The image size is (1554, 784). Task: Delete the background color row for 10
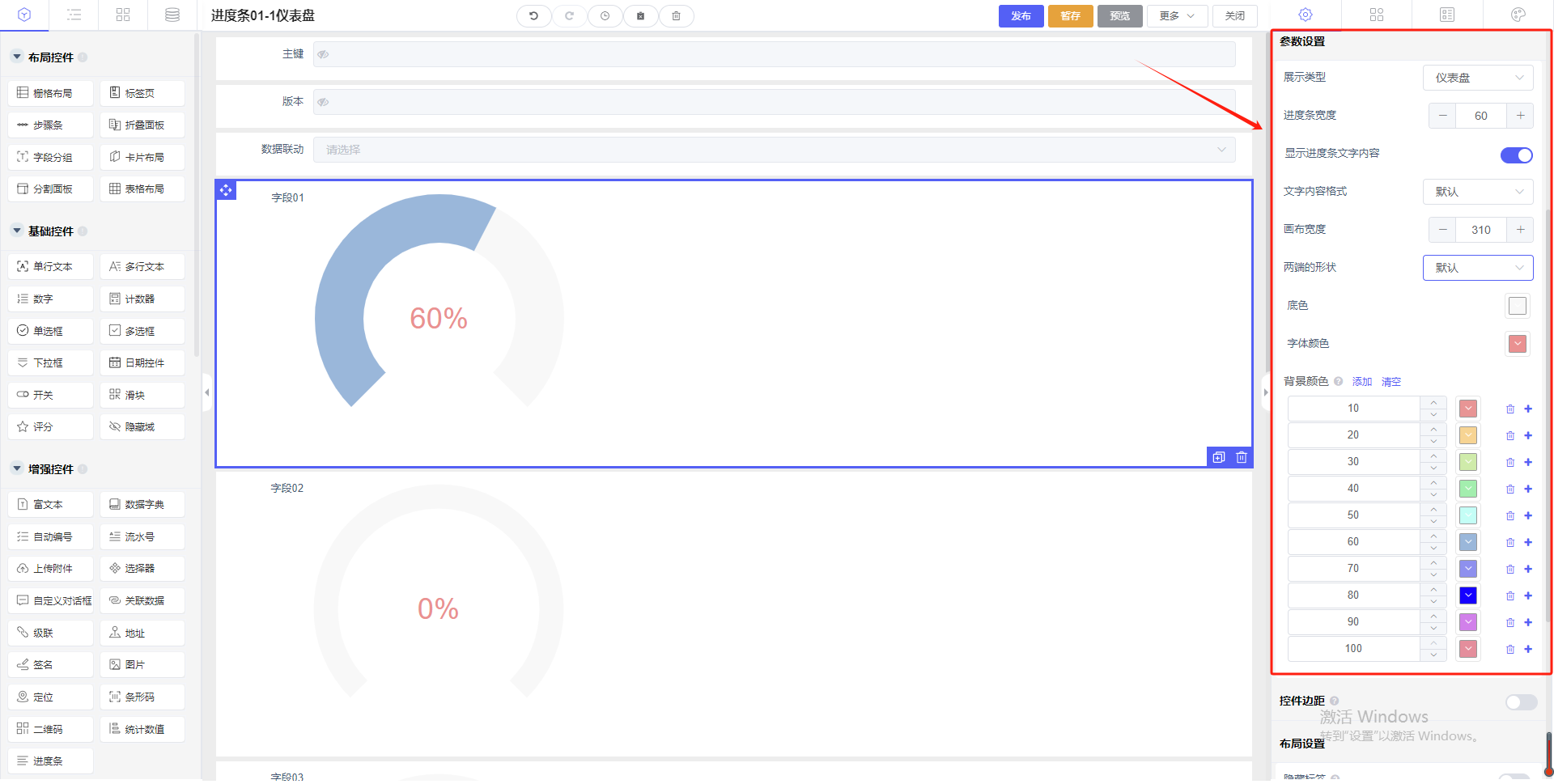(x=1509, y=409)
